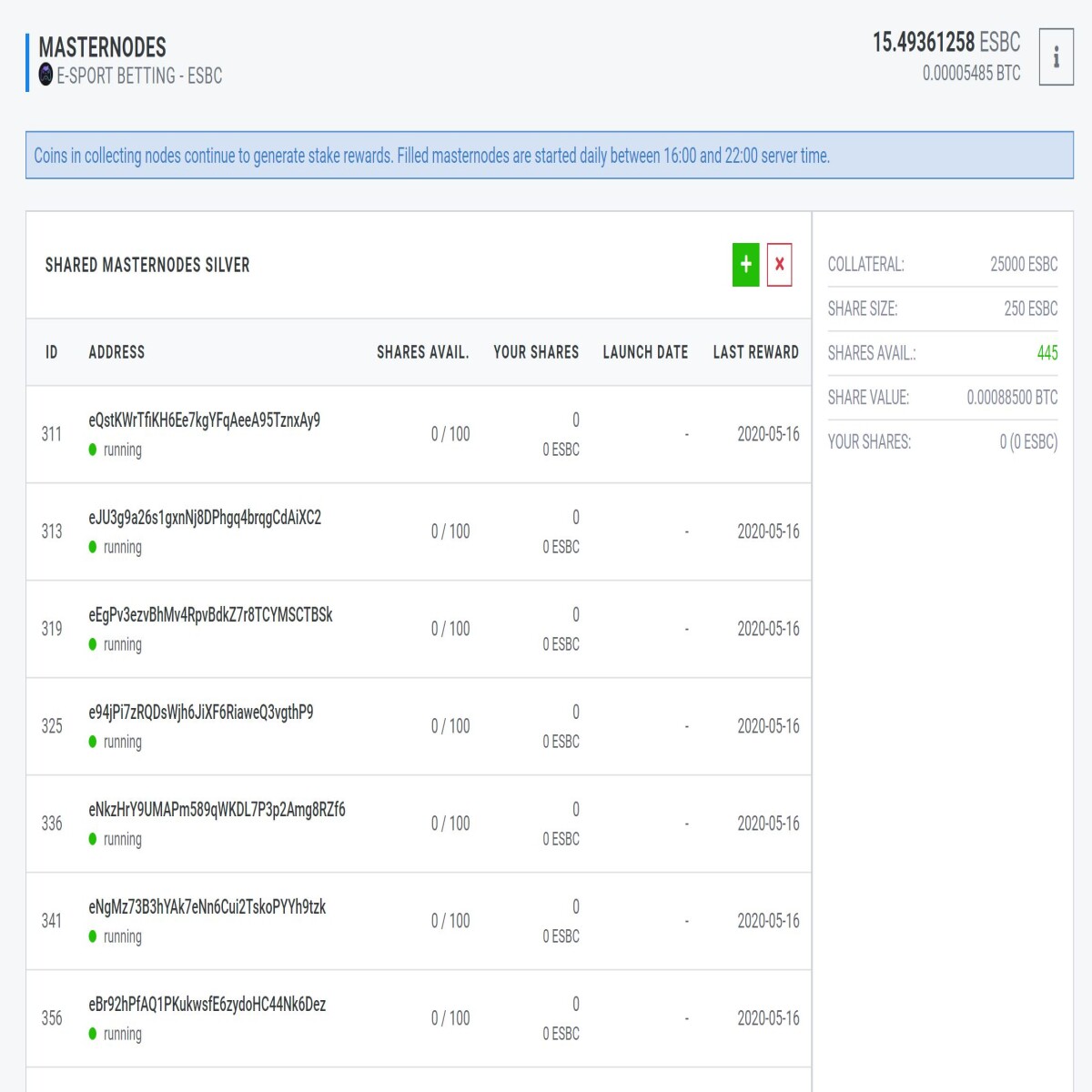Image resolution: width=1092 pixels, height=1092 pixels.
Task: Click SHARED MASTERNODES SILVER title
Action: coord(147,265)
